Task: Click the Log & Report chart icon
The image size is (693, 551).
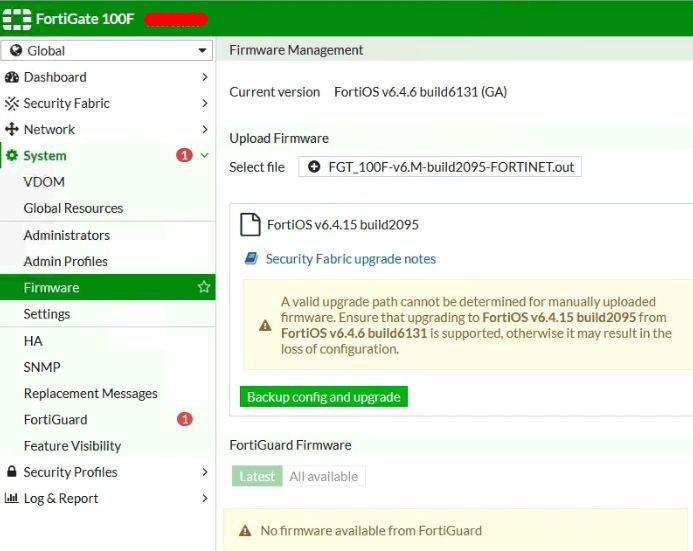Action: pos(11,498)
